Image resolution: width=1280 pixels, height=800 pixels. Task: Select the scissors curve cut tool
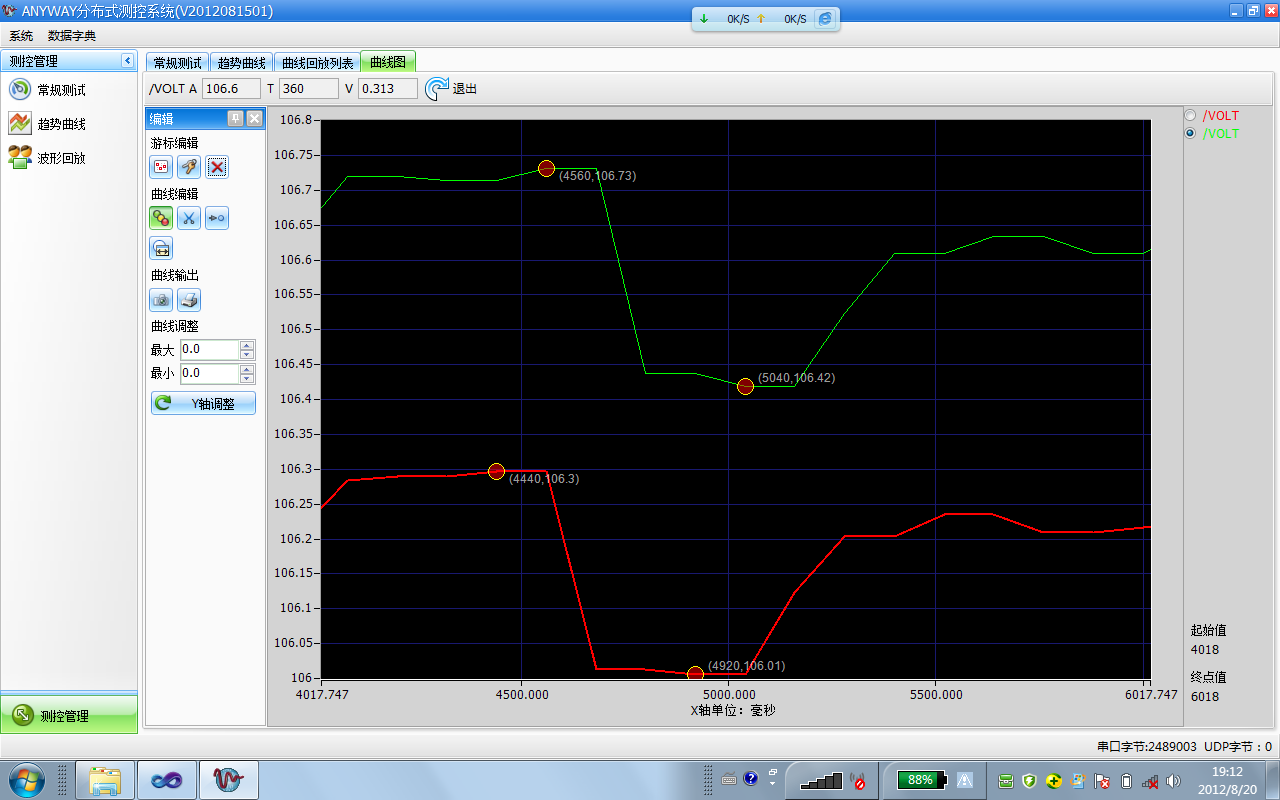coord(189,218)
